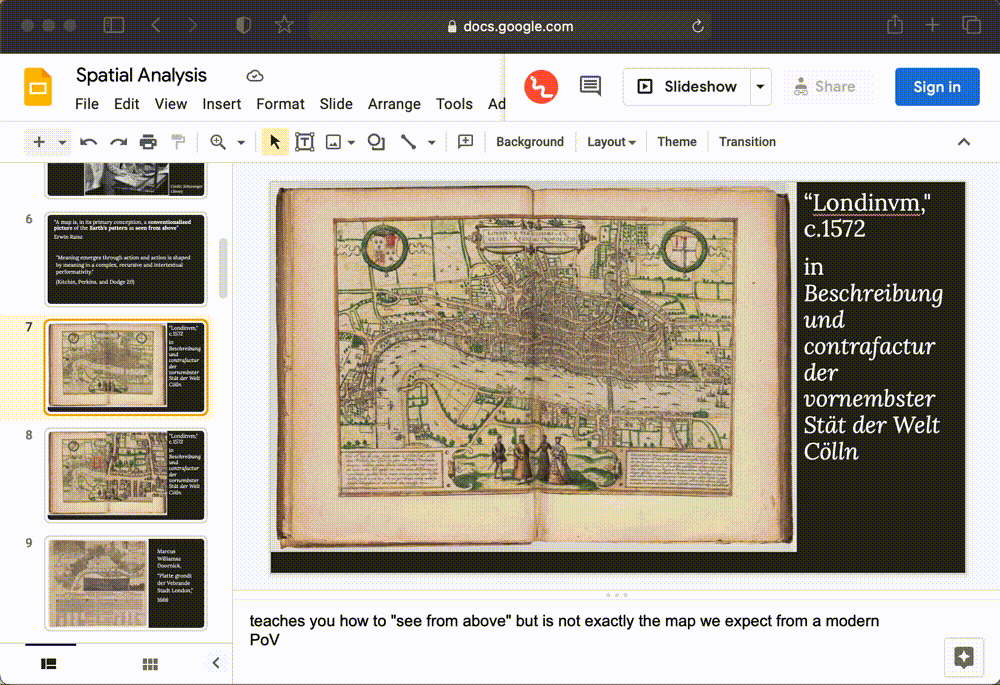This screenshot has height=685, width=1000.
Task: Select the Text box tool
Action: click(305, 142)
